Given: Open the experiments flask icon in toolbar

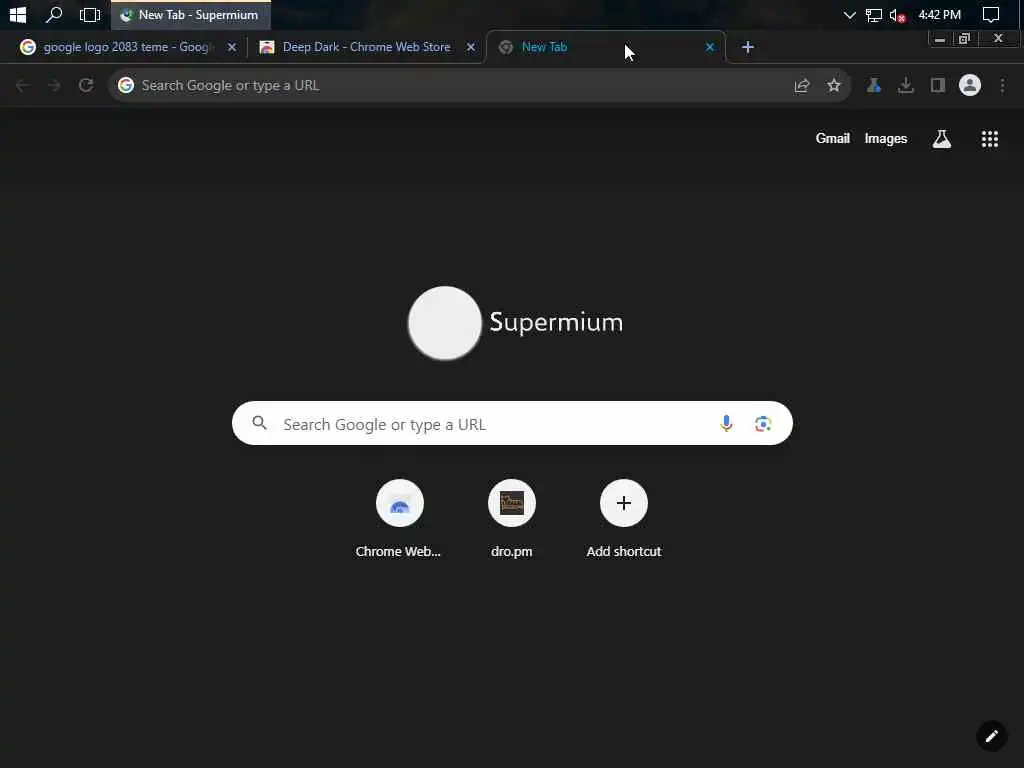Looking at the screenshot, I should pyautogui.click(x=874, y=86).
